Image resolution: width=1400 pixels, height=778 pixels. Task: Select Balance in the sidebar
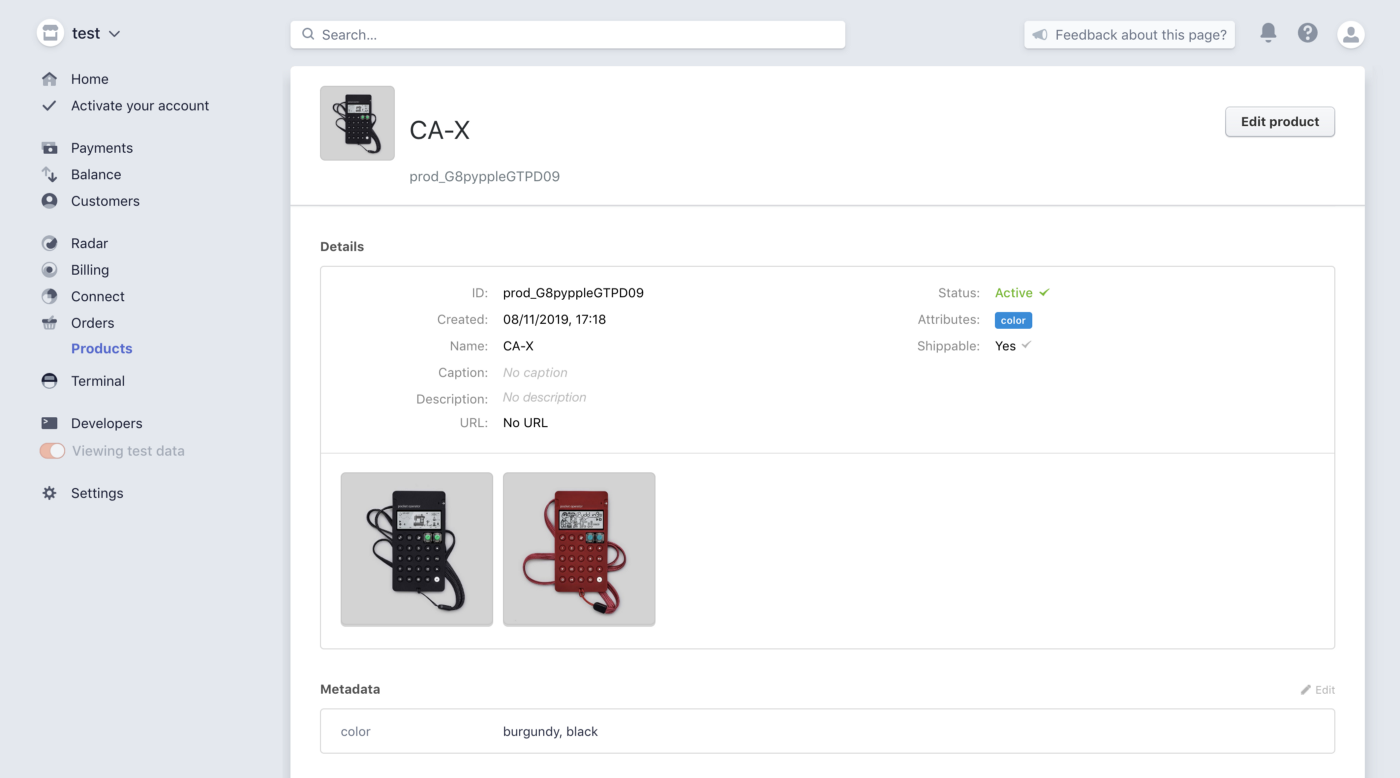pyautogui.click(x=95, y=174)
